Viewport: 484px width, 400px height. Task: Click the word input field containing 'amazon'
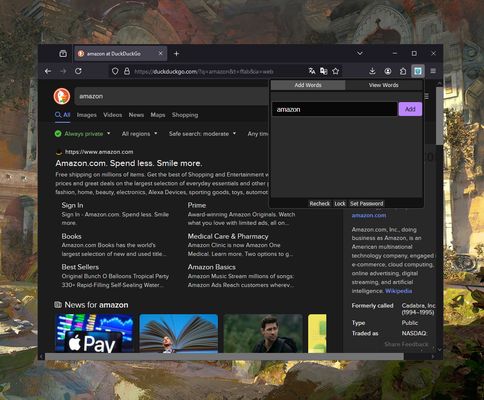334,109
